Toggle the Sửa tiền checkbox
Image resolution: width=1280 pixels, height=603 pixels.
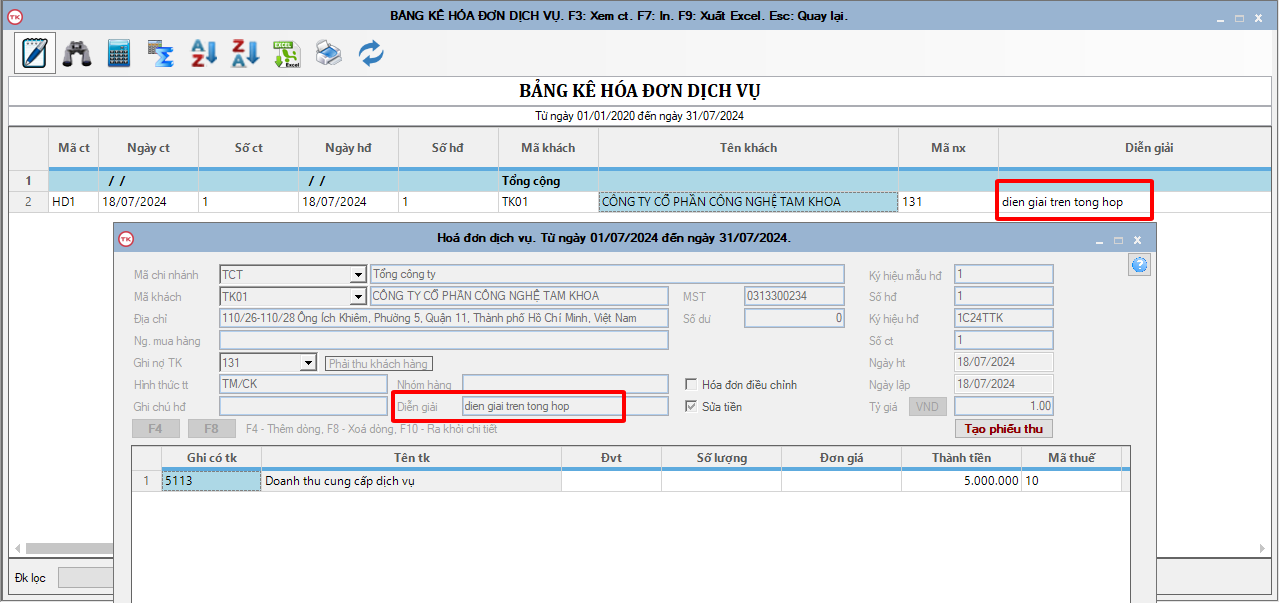point(691,407)
